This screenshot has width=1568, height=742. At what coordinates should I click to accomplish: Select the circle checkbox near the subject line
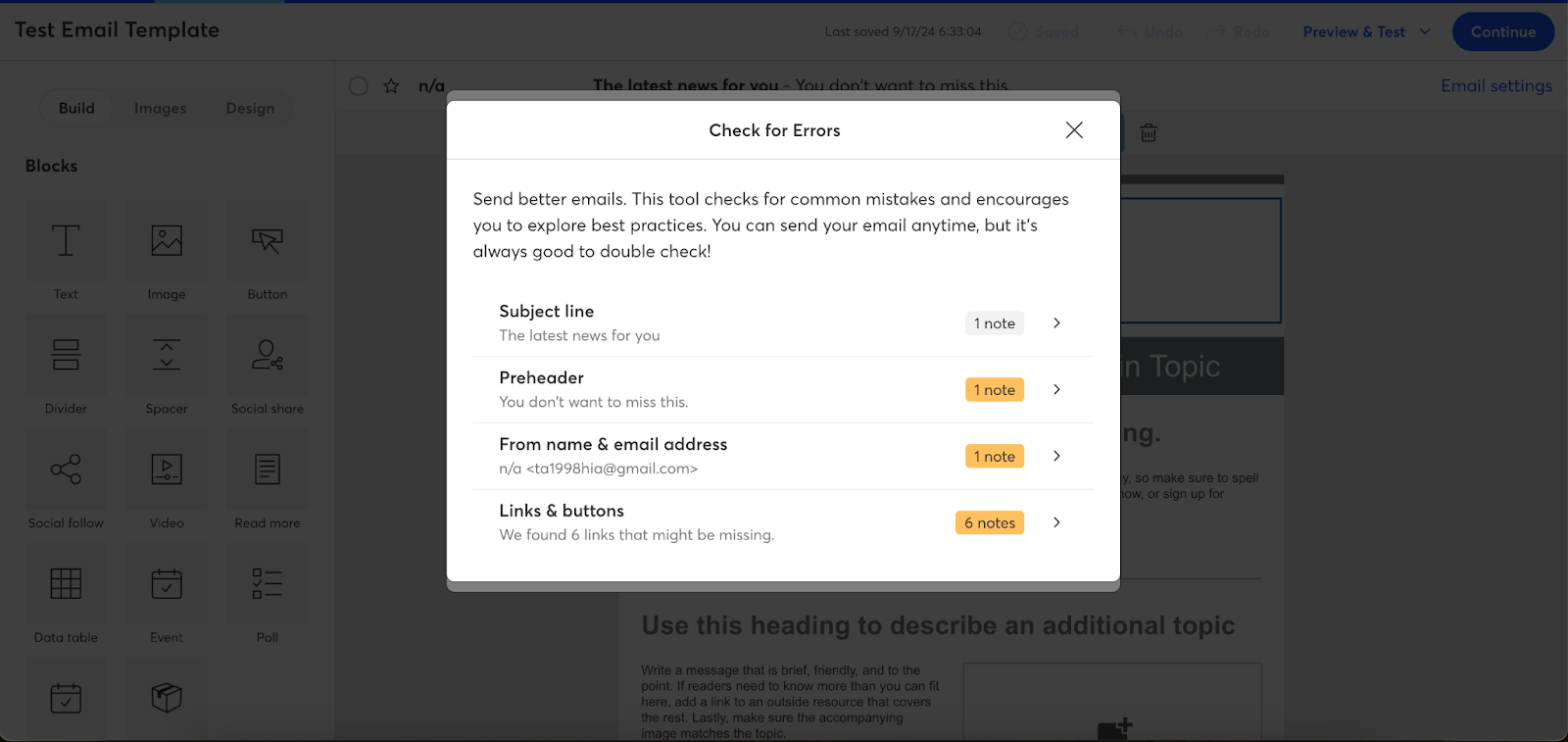358,86
